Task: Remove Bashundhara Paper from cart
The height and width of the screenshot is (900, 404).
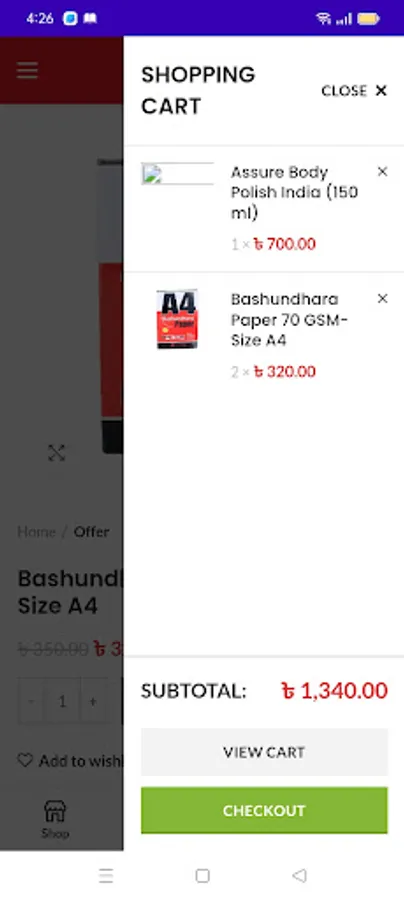Action: pyautogui.click(x=382, y=298)
